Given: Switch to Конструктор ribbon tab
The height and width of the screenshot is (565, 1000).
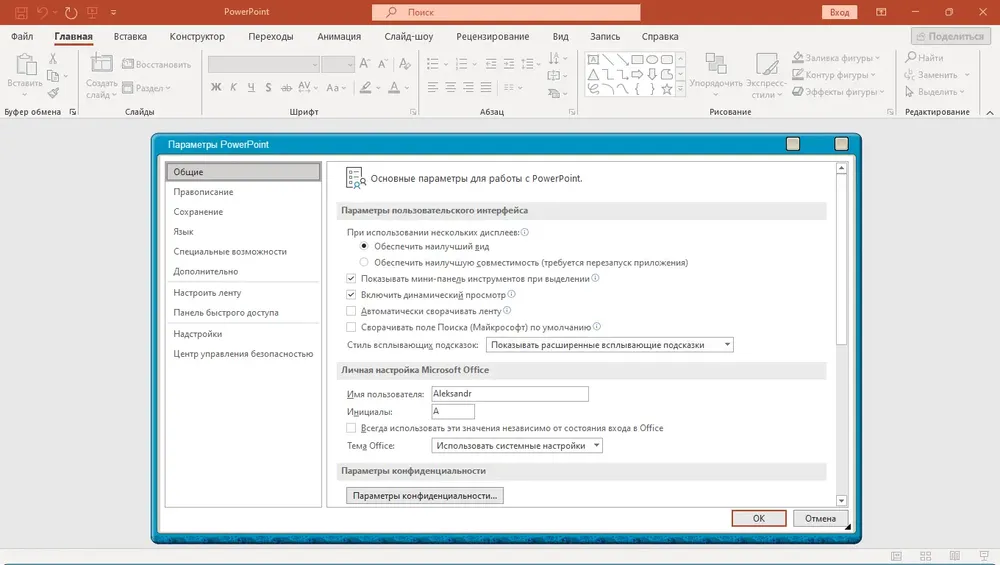Looking at the screenshot, I should pyautogui.click(x=197, y=36).
